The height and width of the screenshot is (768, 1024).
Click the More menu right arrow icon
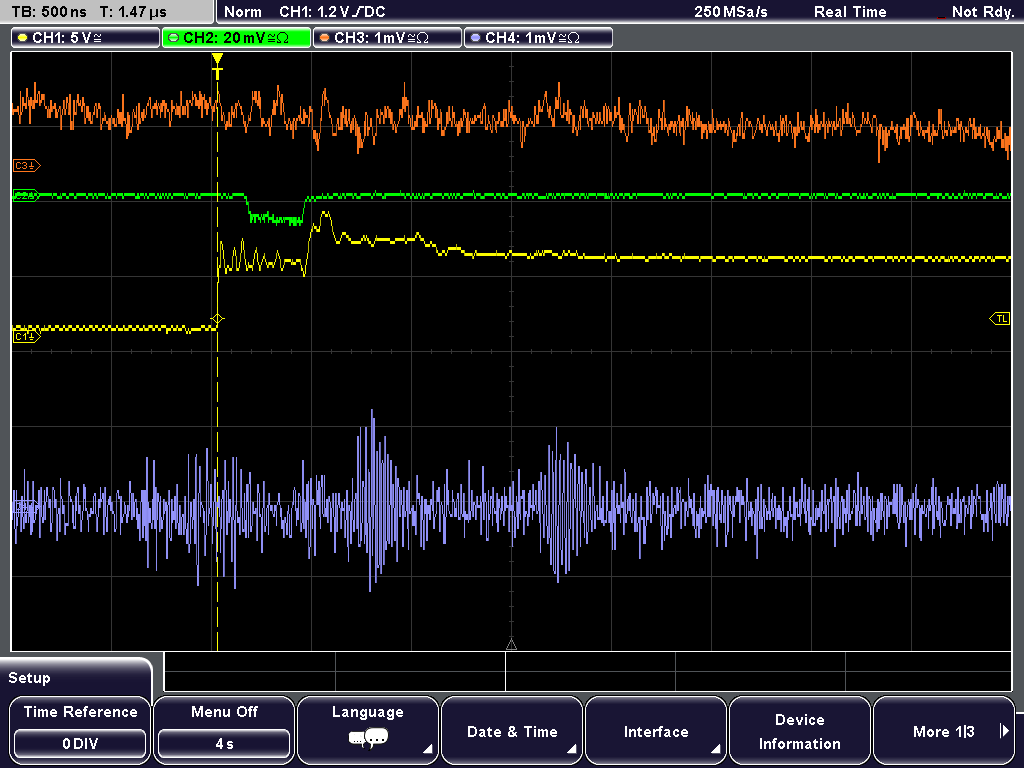click(1004, 731)
